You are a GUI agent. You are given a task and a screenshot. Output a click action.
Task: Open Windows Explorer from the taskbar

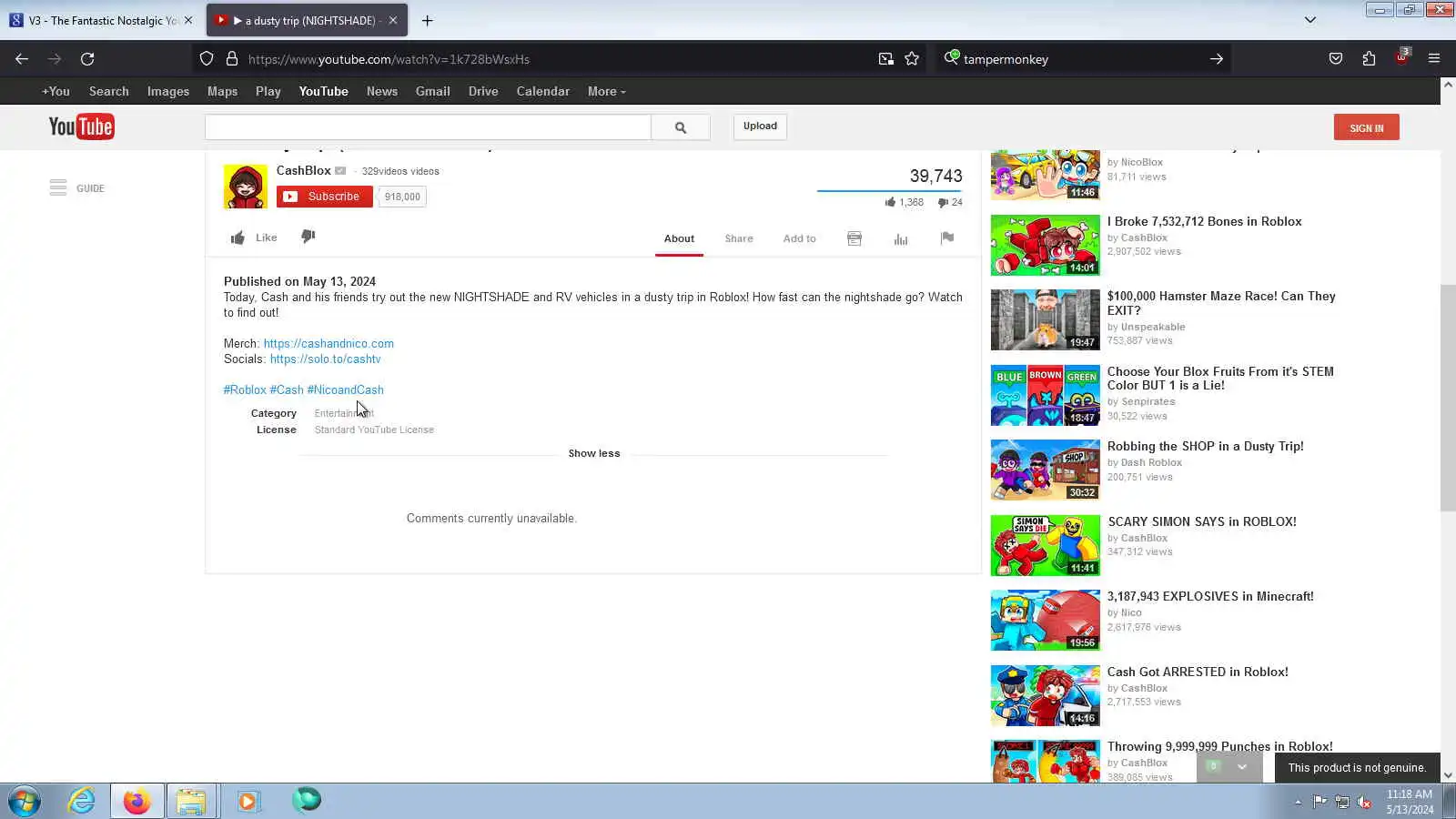click(191, 801)
